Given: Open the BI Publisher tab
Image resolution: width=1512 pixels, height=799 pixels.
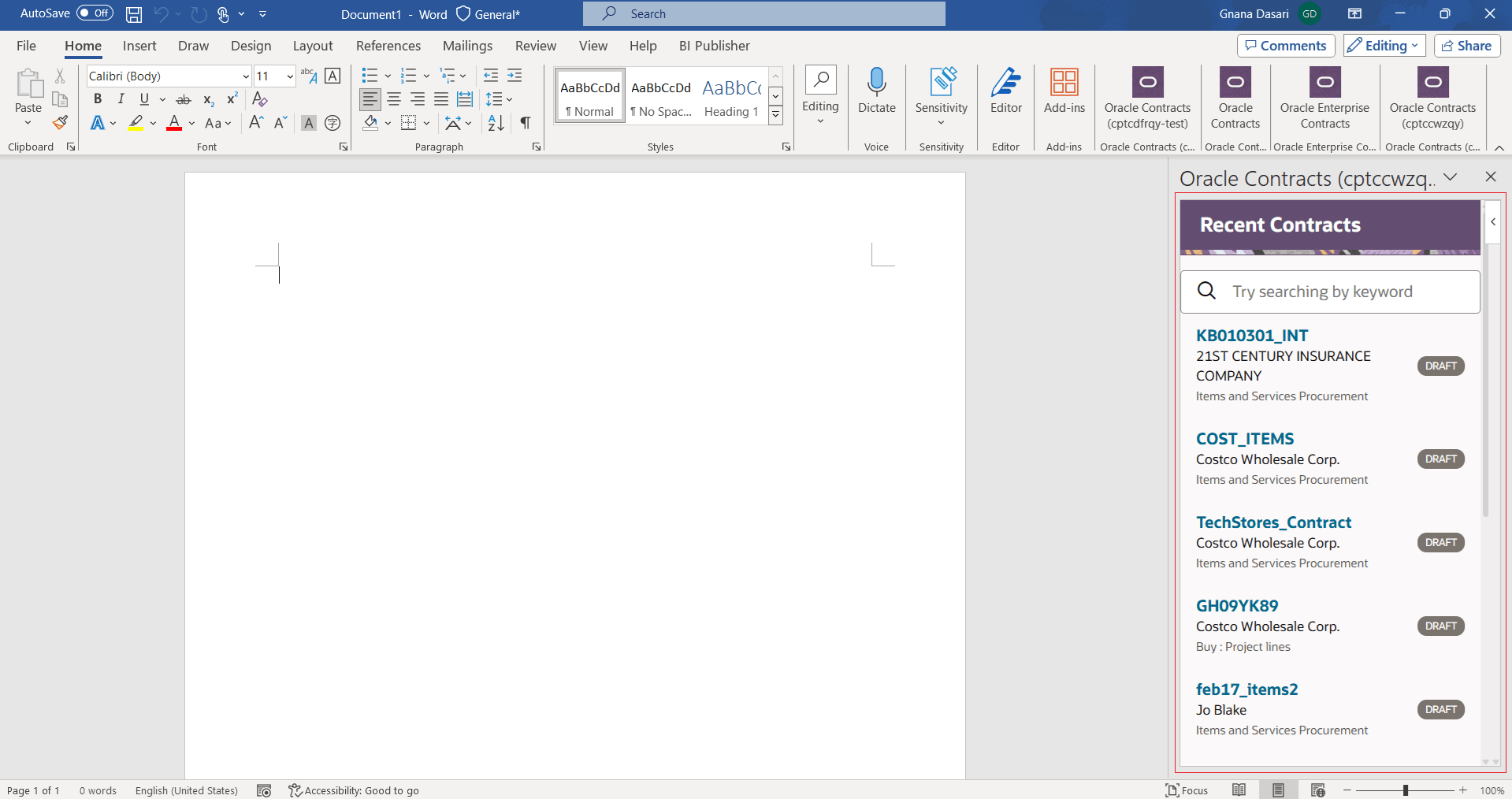Looking at the screenshot, I should point(714,46).
